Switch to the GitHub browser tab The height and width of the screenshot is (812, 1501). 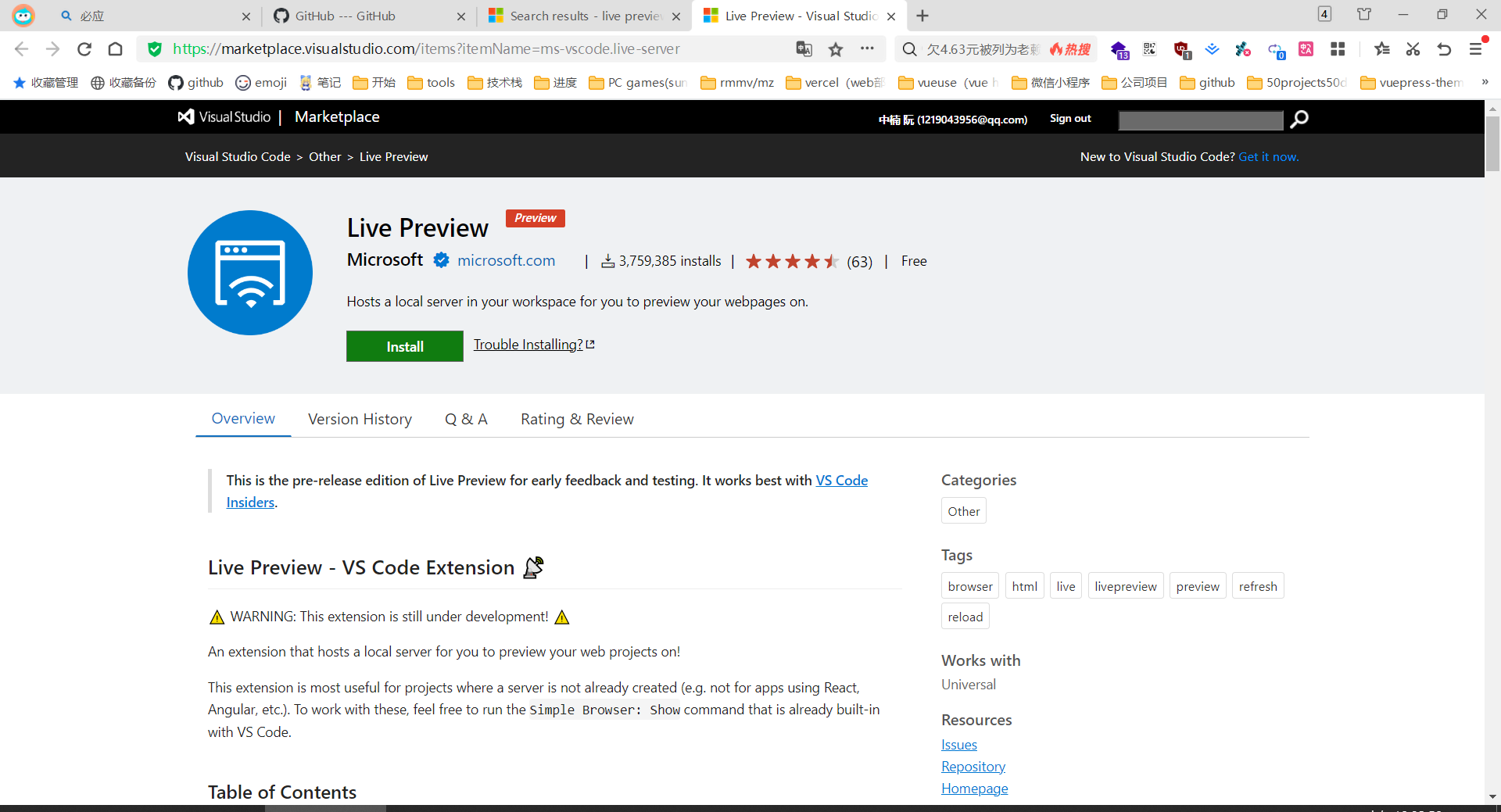pyautogui.click(x=367, y=16)
